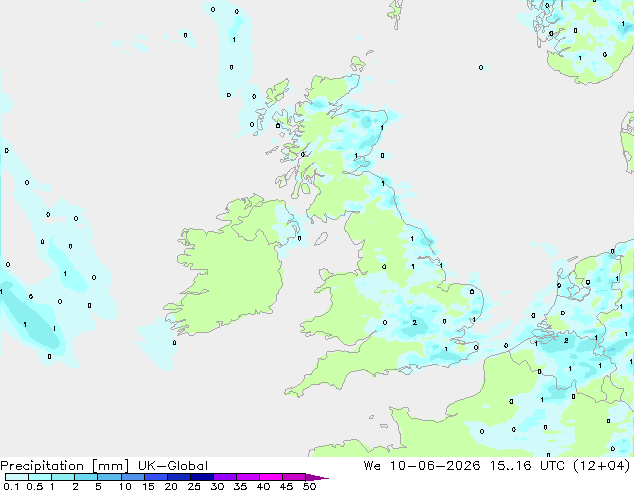
Task: Click the 2 value over the Netherlands coast
Action: coord(566,340)
